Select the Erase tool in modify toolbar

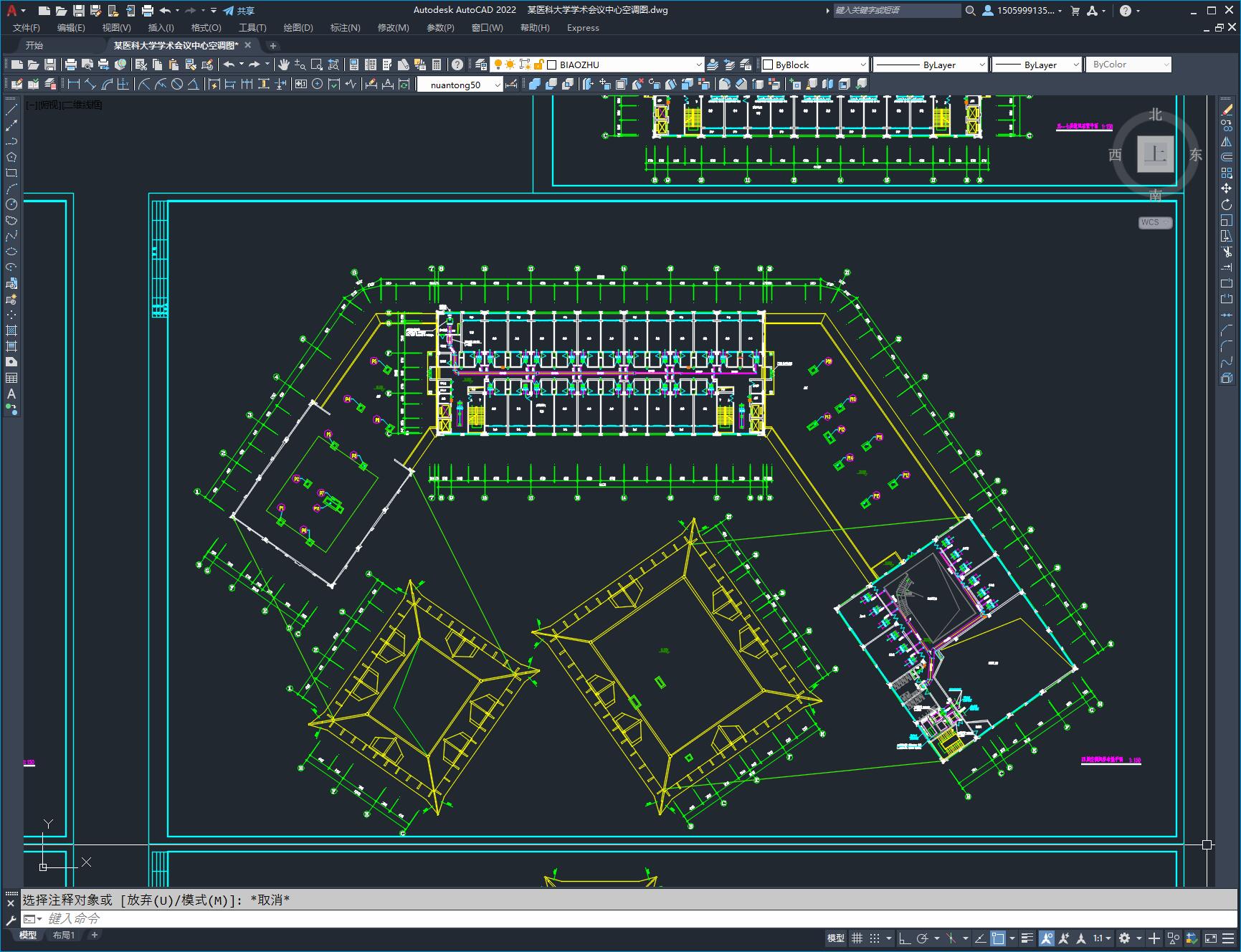click(1227, 110)
